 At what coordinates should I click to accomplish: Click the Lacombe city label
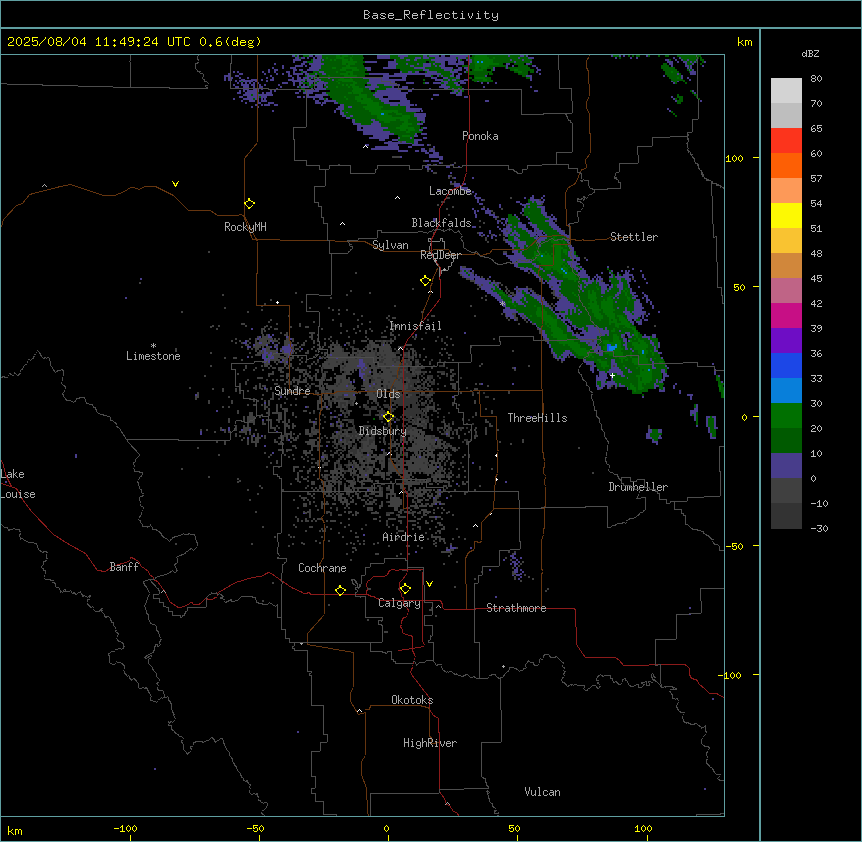[450, 191]
